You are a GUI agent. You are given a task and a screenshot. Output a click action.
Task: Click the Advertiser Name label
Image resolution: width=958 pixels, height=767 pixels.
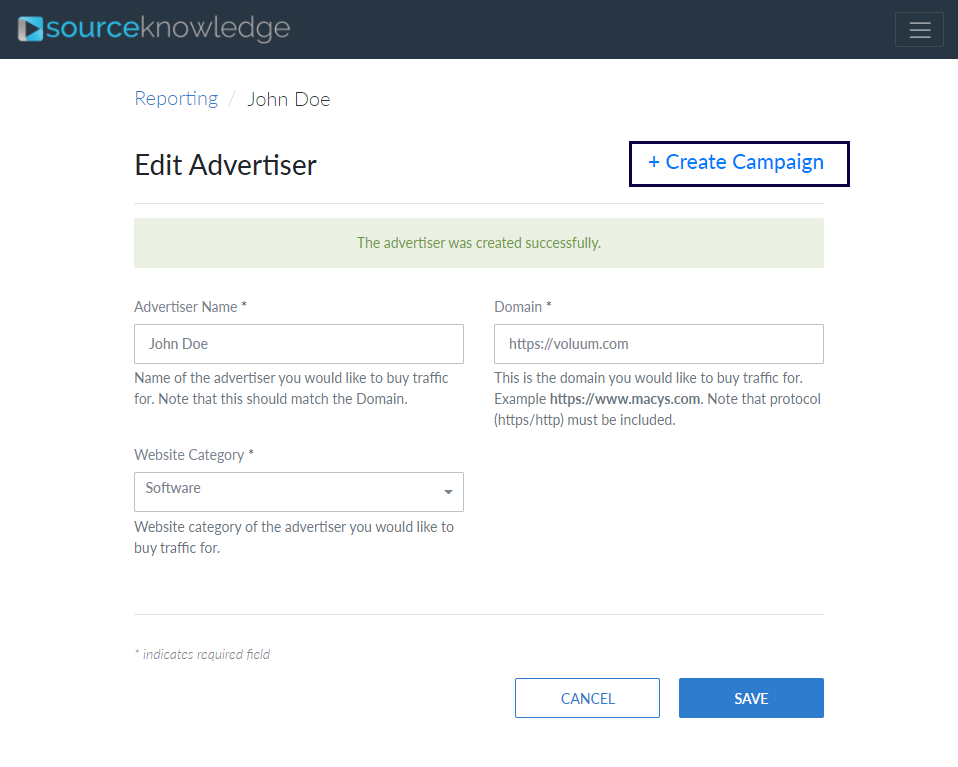click(x=190, y=306)
